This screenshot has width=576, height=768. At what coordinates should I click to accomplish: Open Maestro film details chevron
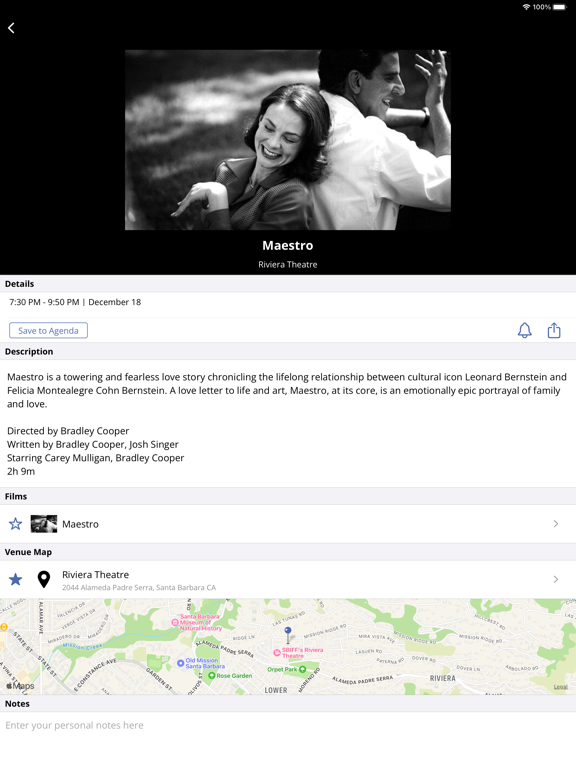tap(556, 524)
